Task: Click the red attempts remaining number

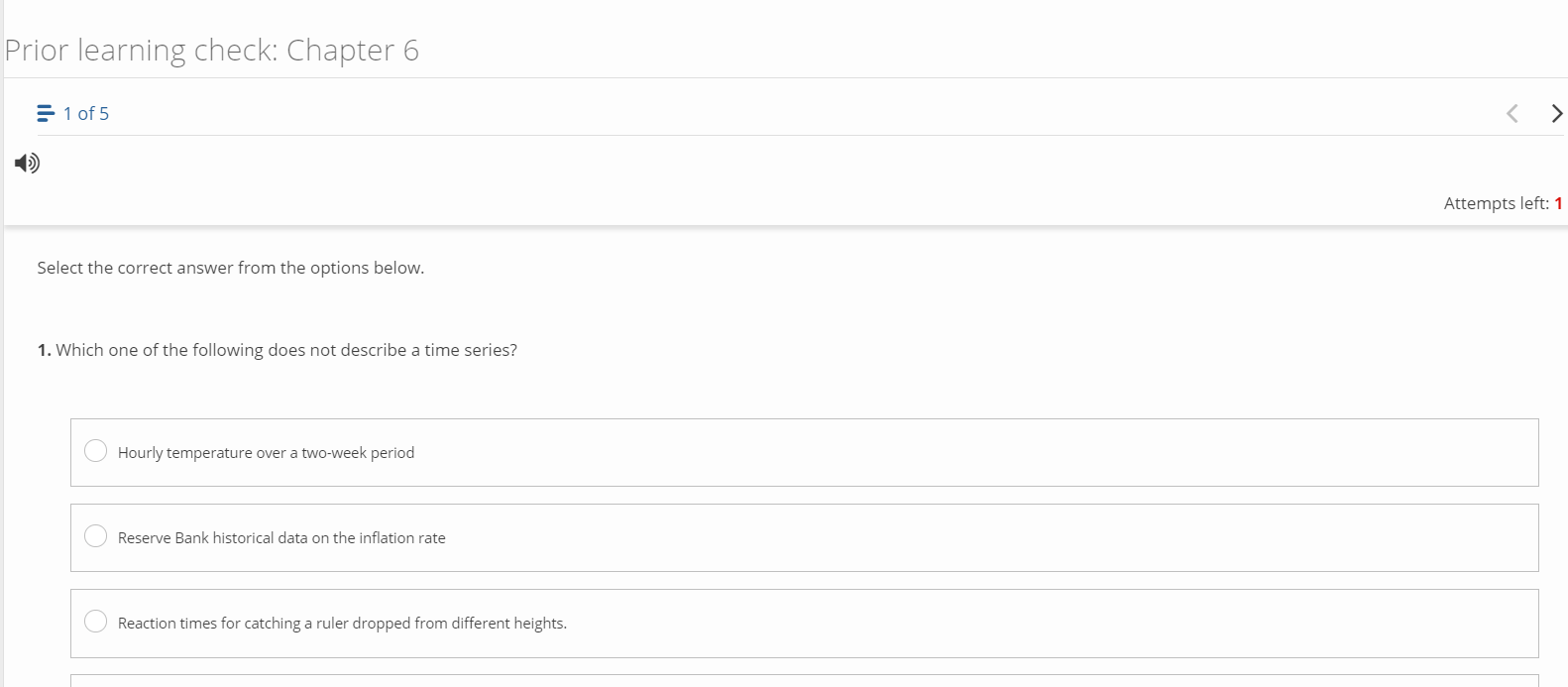Action: (x=1558, y=203)
